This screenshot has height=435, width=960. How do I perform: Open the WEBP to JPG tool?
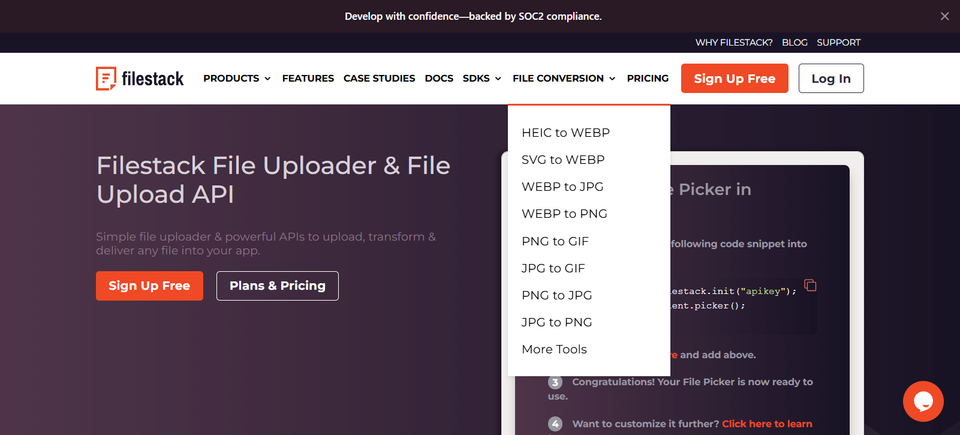click(562, 186)
